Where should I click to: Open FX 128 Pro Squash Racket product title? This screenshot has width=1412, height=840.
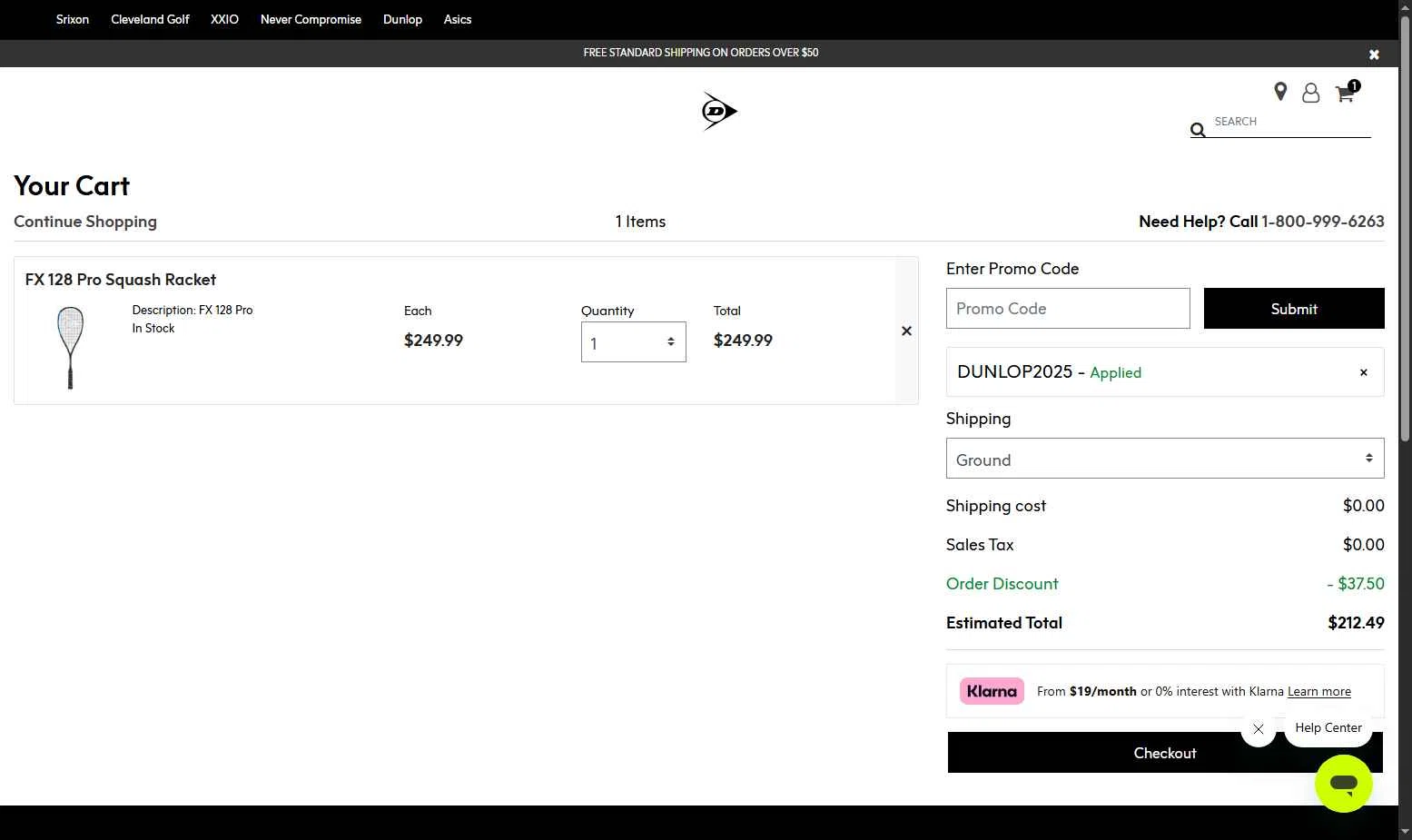point(121,280)
